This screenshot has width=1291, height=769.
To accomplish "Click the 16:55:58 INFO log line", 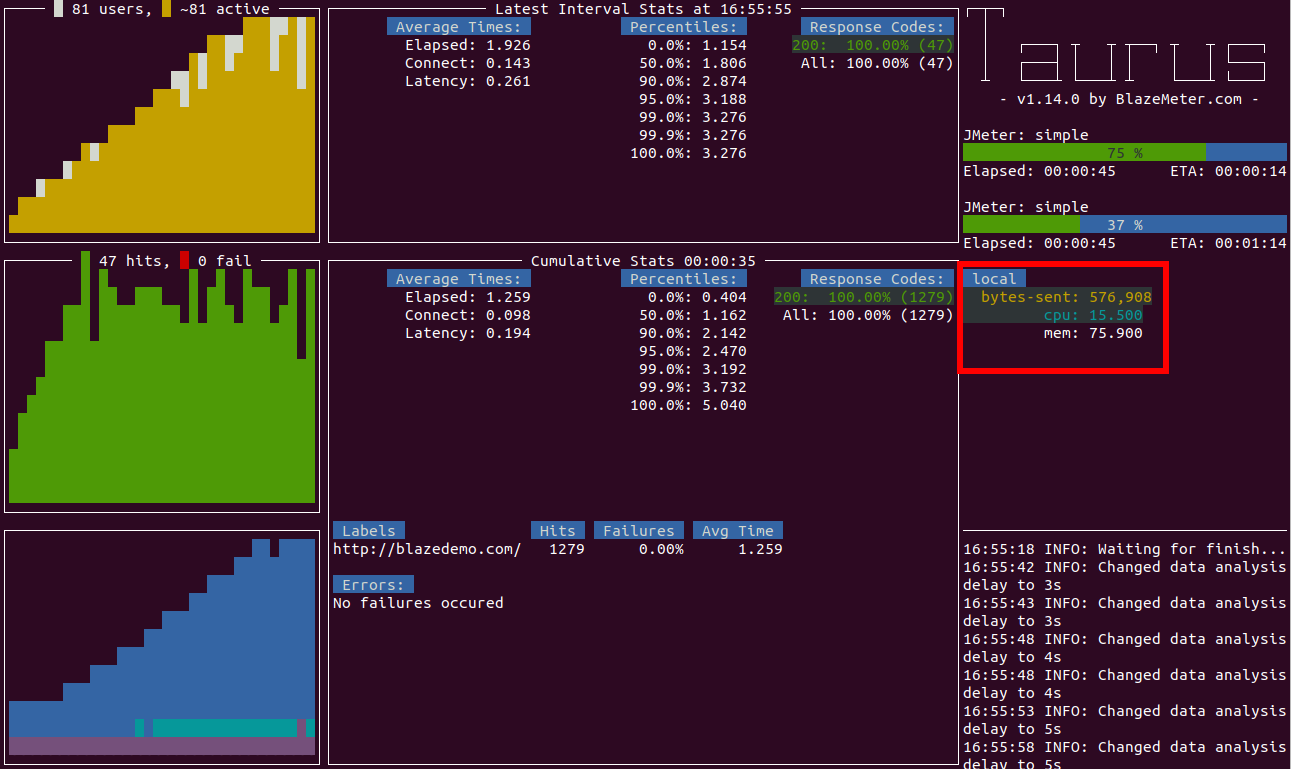I will [1125, 754].
